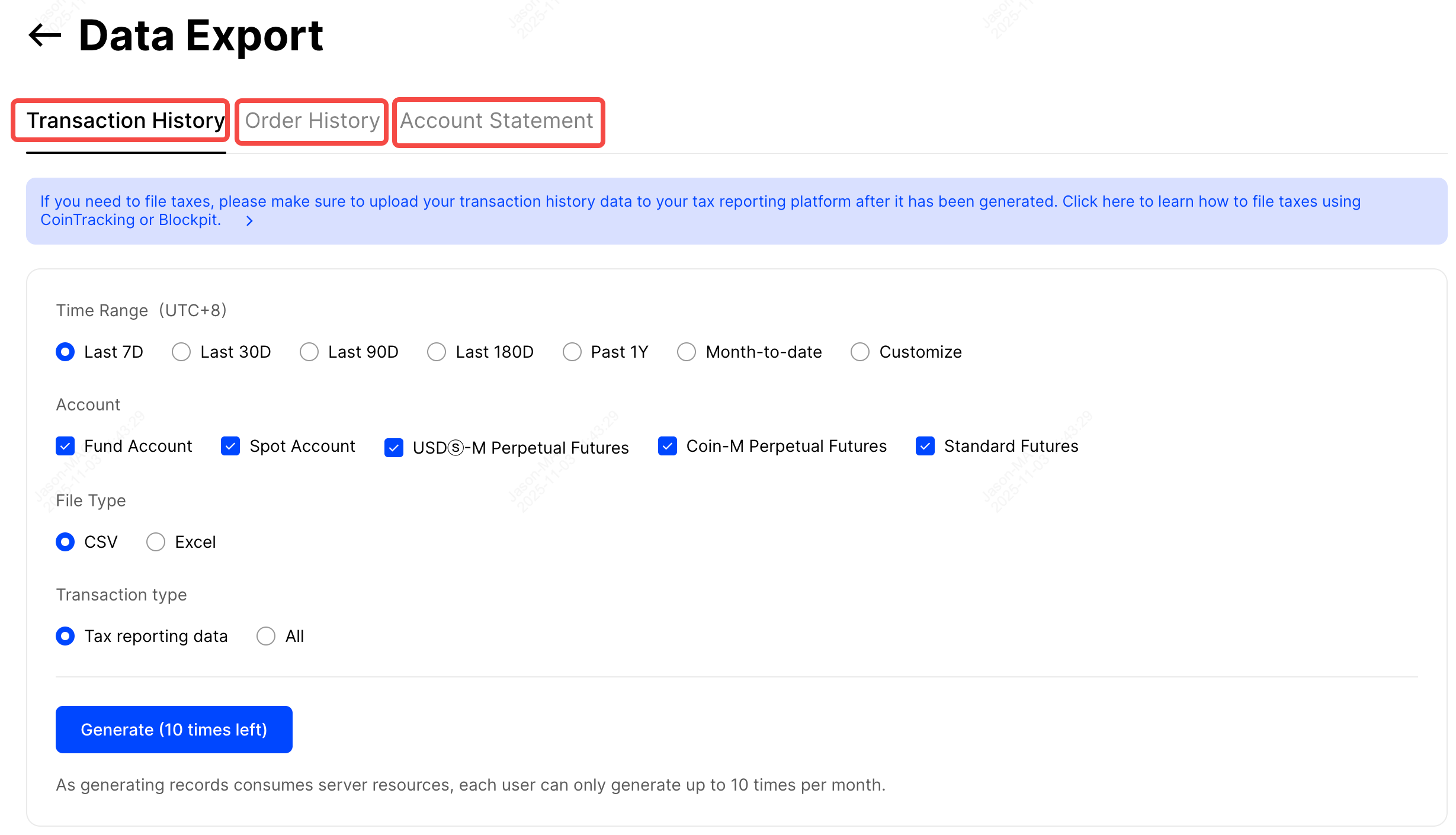This screenshot has width=1456, height=835.
Task: Click the back arrow beside Data Export
Action: pyautogui.click(x=45, y=35)
